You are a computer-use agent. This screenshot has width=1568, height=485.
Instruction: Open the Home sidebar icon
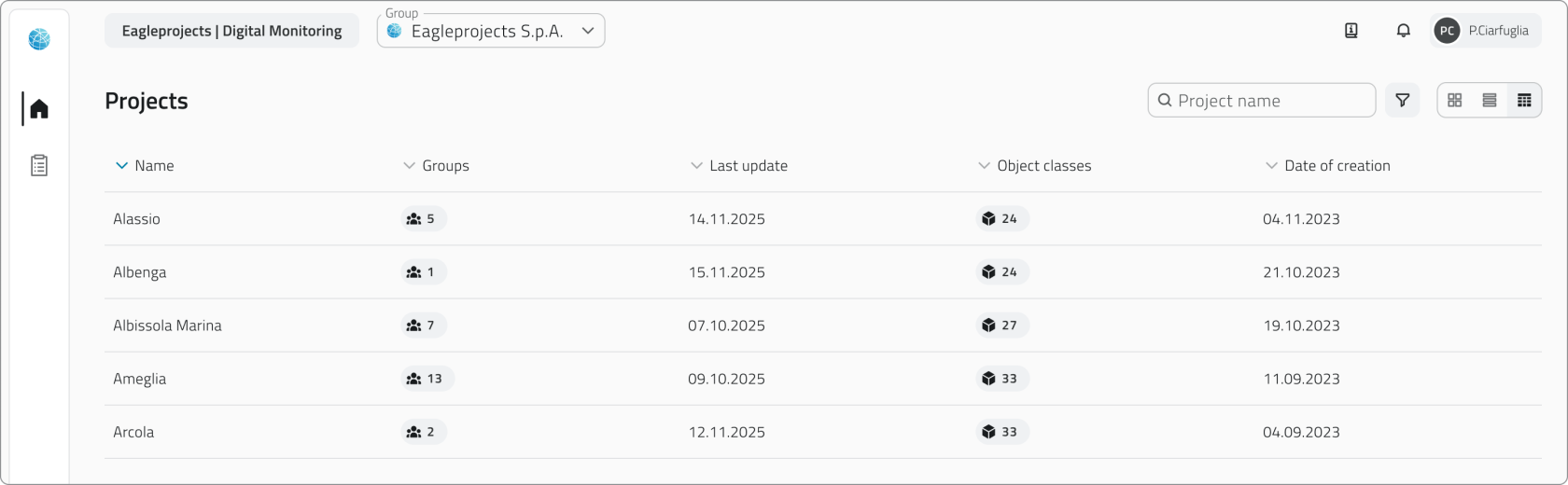tap(39, 109)
